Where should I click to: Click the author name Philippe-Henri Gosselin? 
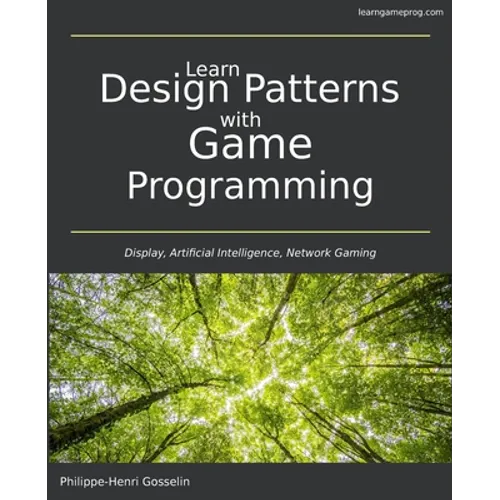[x=125, y=482]
